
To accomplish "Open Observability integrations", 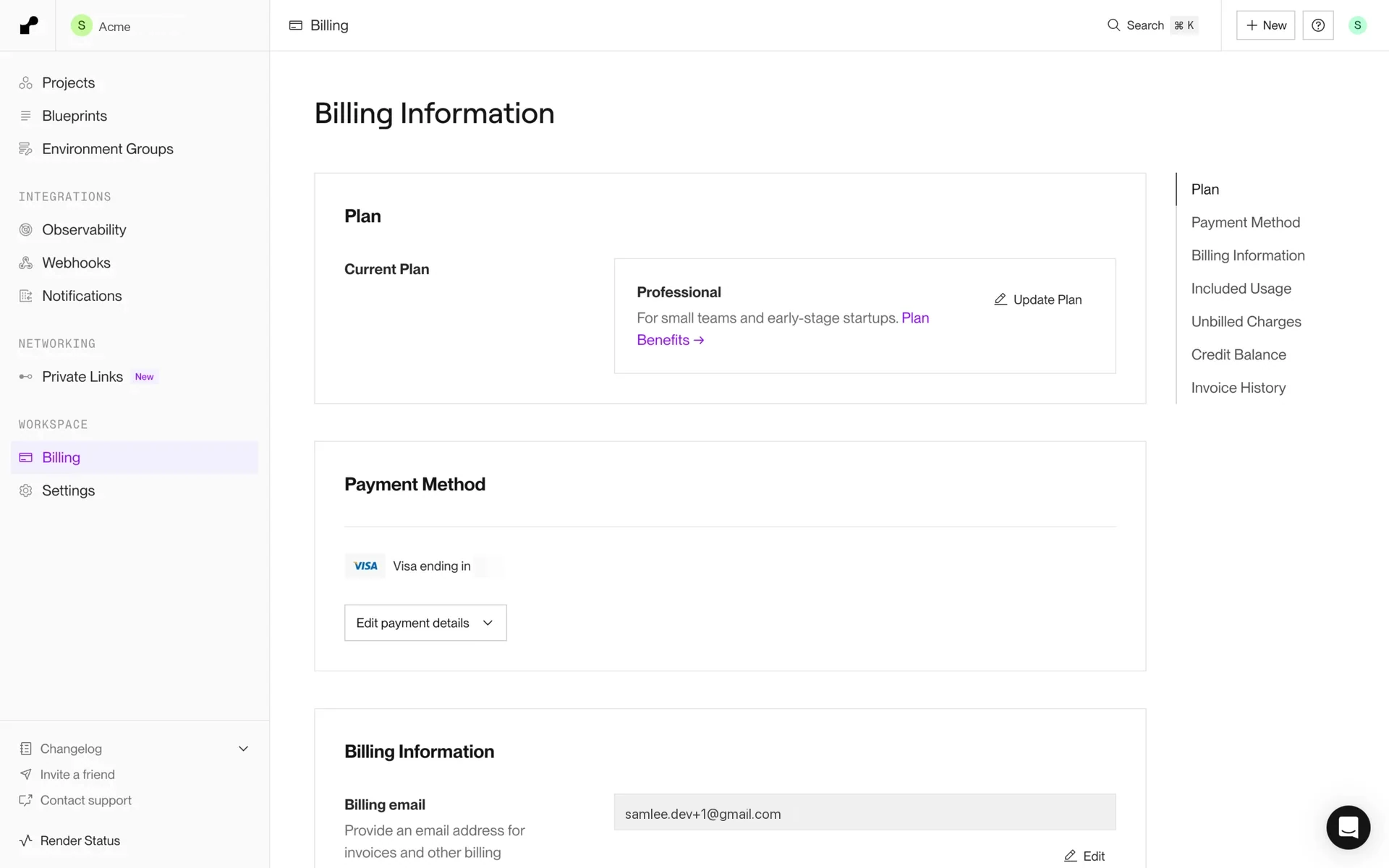I will [x=84, y=230].
